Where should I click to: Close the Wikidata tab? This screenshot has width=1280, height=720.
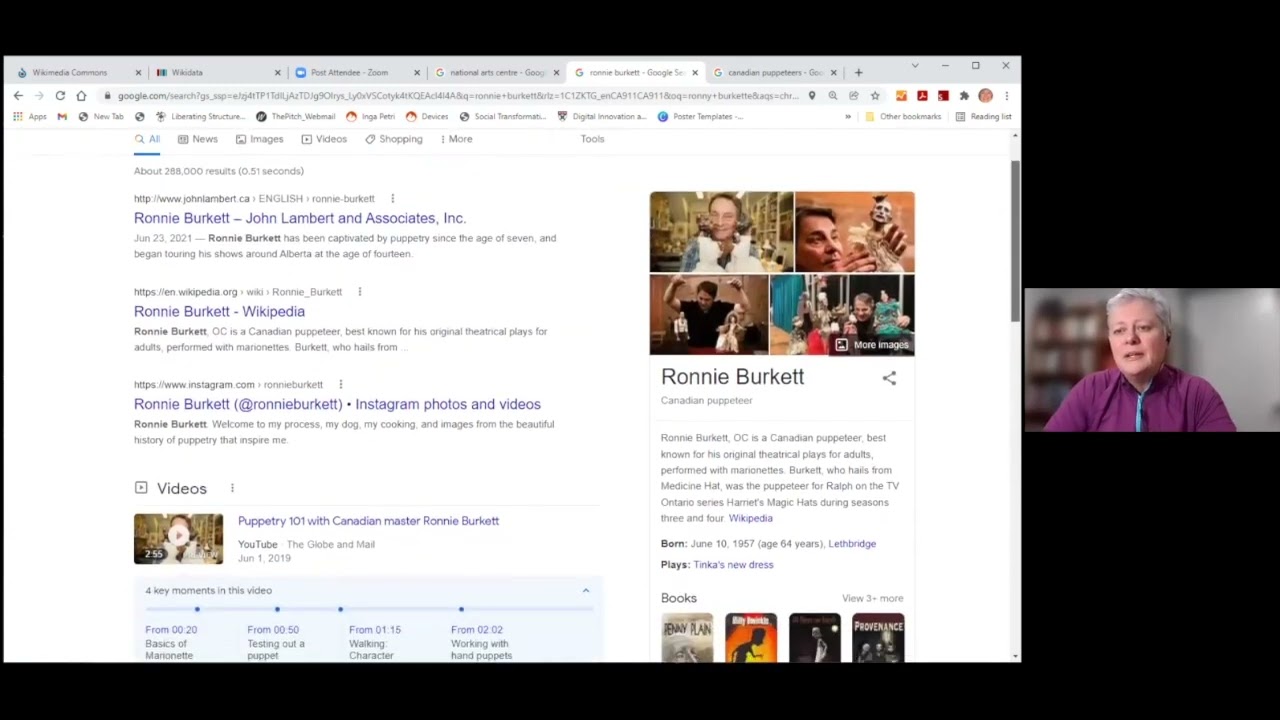278,73
